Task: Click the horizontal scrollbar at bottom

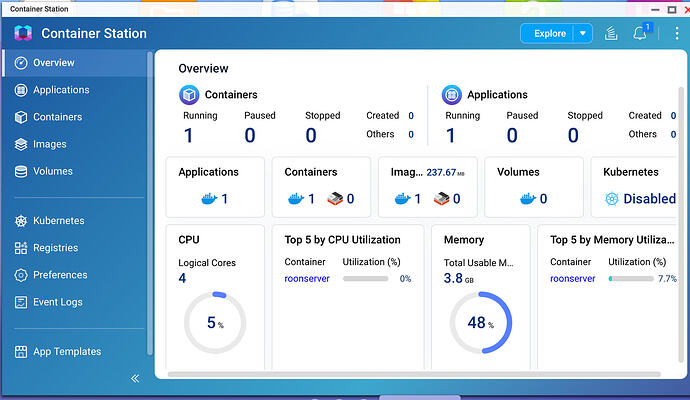Action: pyautogui.click(x=414, y=374)
